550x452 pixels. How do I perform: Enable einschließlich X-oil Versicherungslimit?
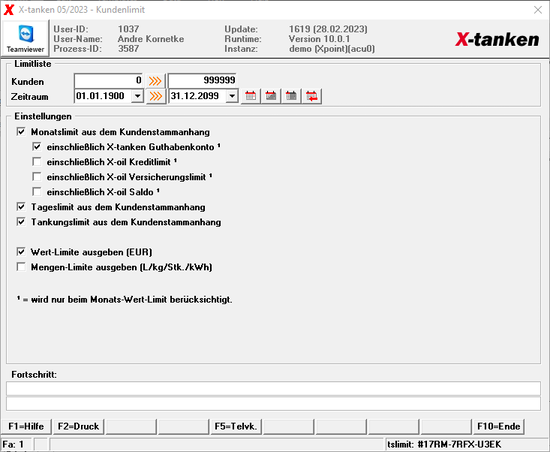click(x=36, y=177)
